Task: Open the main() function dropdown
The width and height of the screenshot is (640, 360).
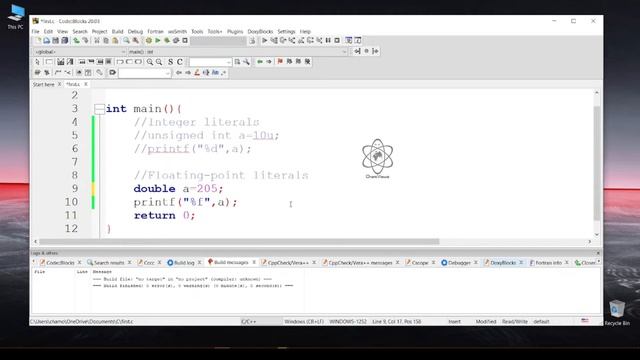Action: point(238,52)
